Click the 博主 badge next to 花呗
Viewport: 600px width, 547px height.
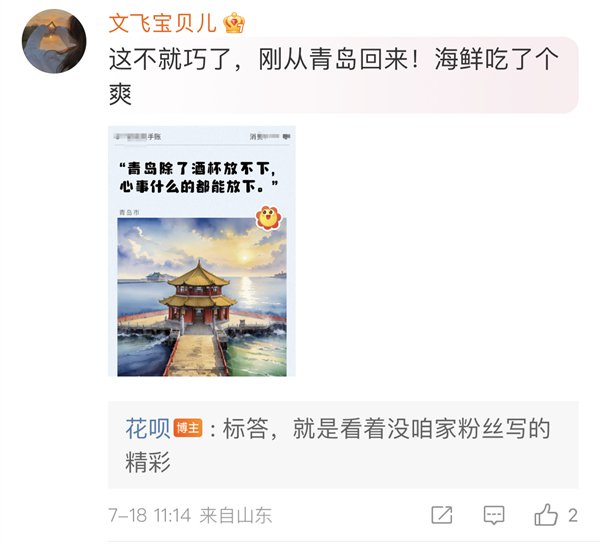pos(188,428)
